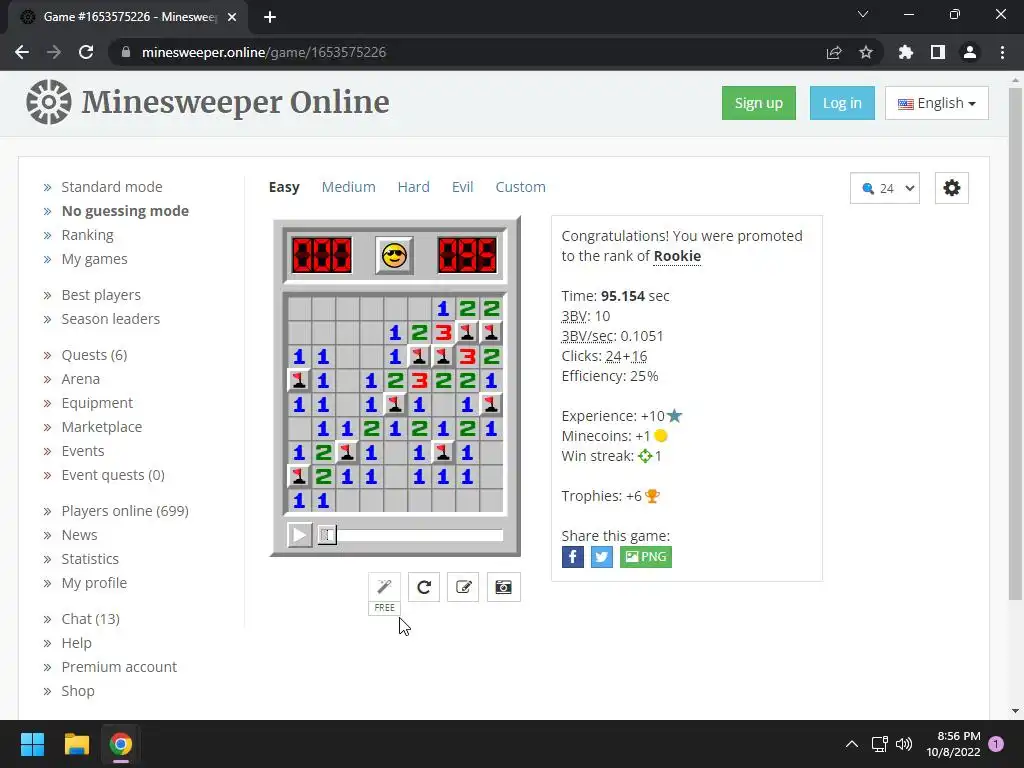Go back to previous page

(22, 52)
